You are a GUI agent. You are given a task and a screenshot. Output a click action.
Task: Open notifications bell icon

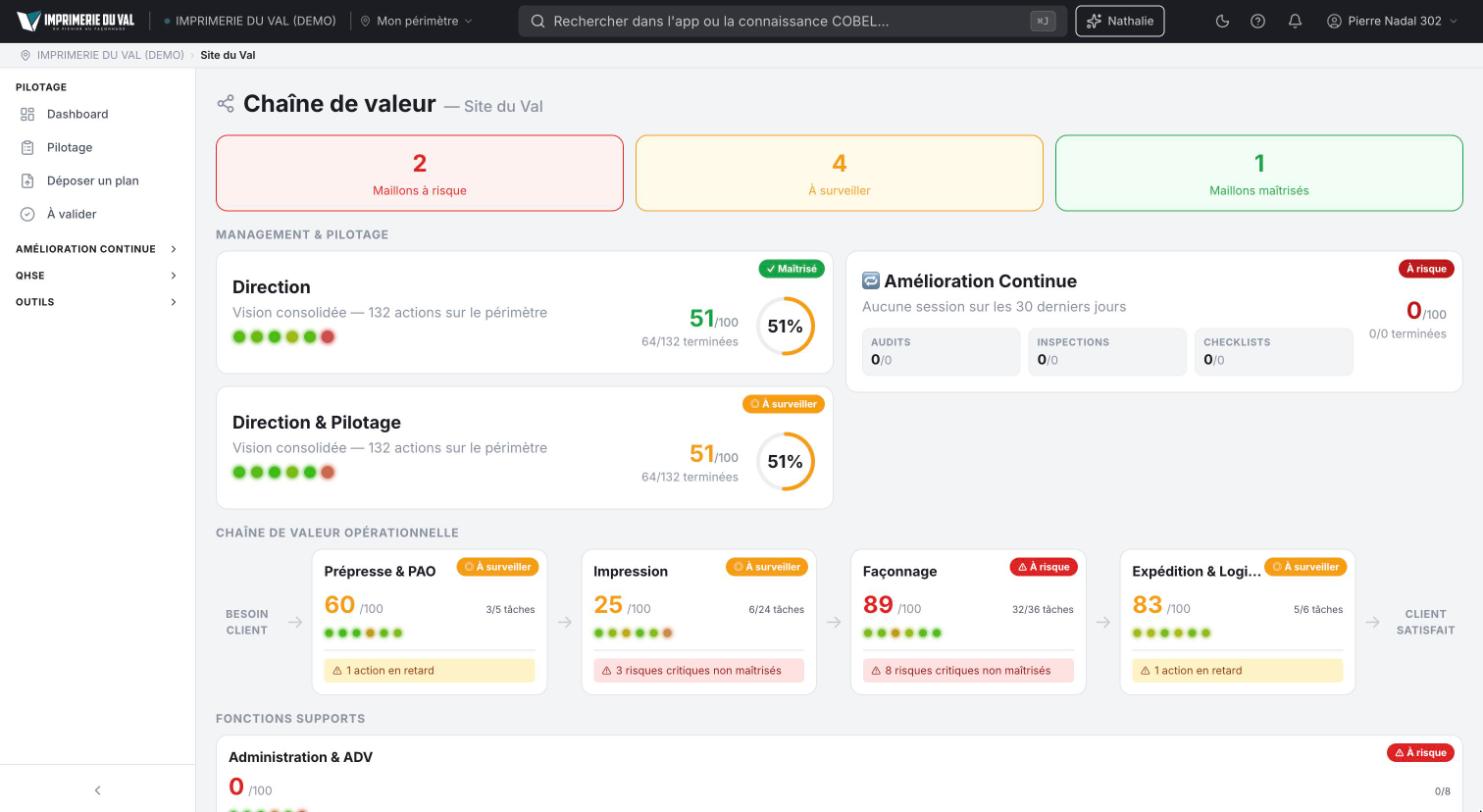pyautogui.click(x=1295, y=21)
